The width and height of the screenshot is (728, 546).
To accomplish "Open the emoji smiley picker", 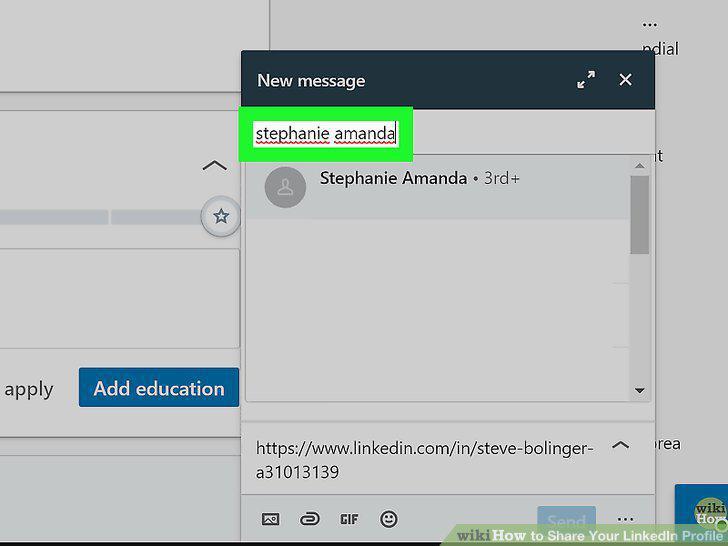I will point(389,519).
